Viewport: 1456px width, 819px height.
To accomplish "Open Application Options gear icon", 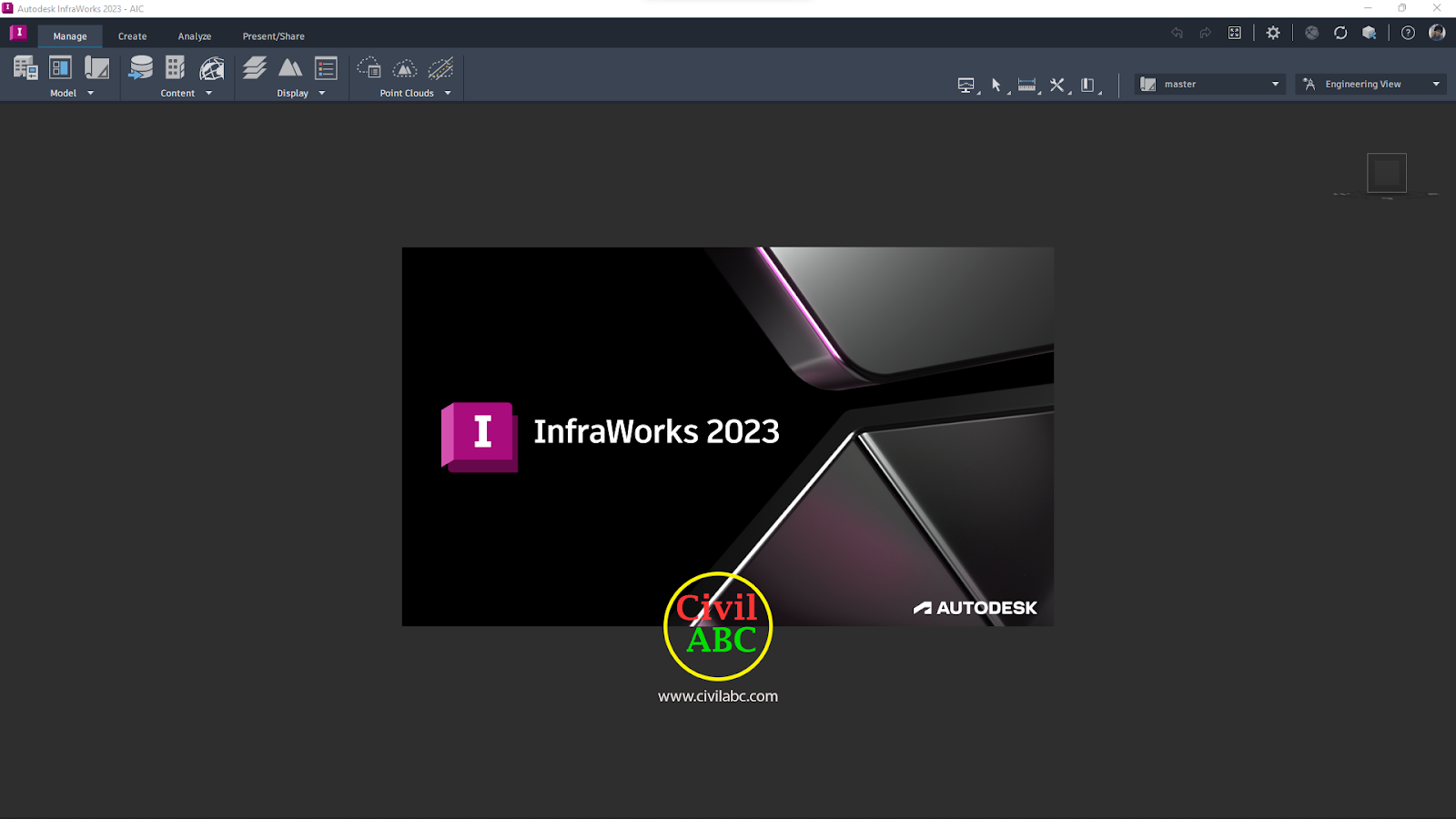I will click(x=1273, y=33).
